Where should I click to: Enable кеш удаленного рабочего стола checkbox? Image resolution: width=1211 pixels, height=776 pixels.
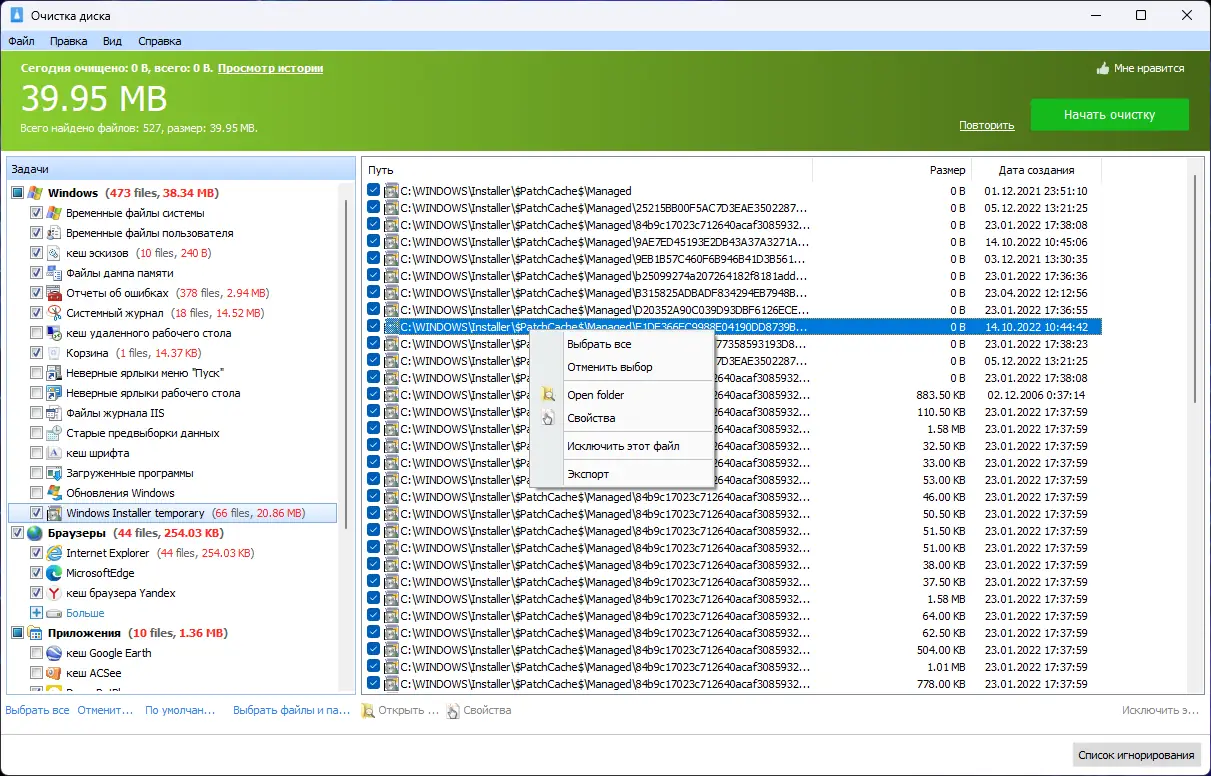(x=37, y=333)
